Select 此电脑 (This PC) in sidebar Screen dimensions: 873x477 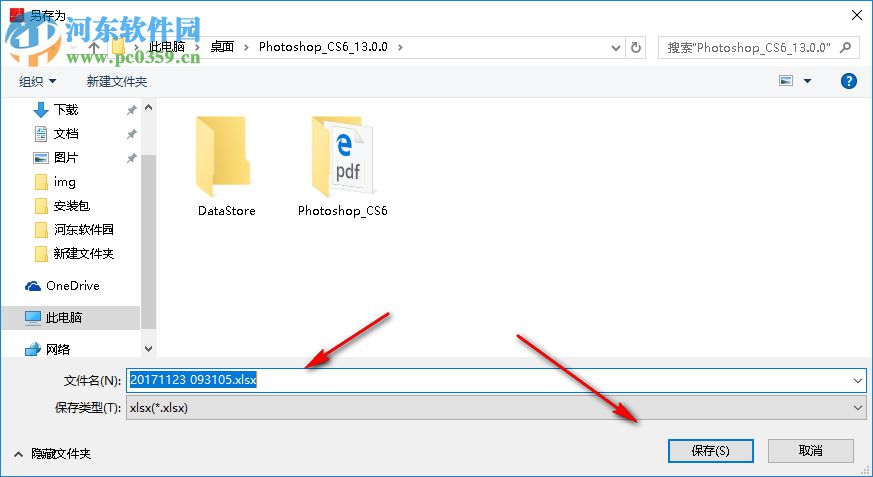pos(70,317)
